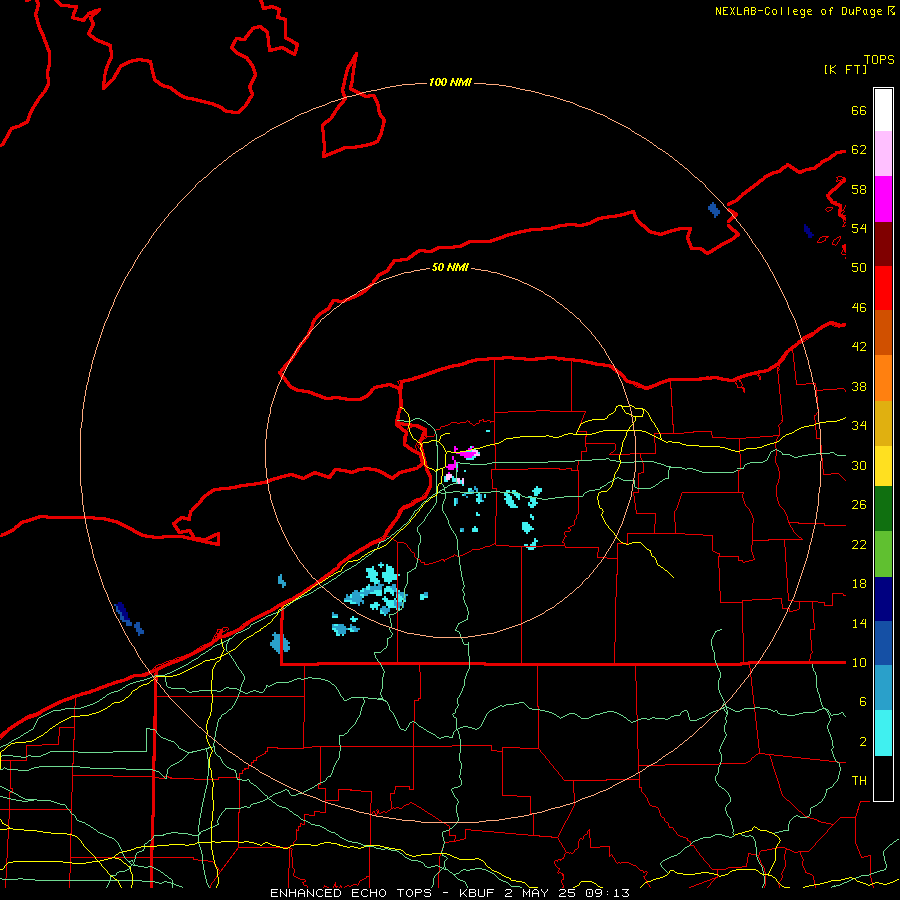Screen dimensions: 900x900
Task: Click the TH legend label
Action: pos(859,781)
